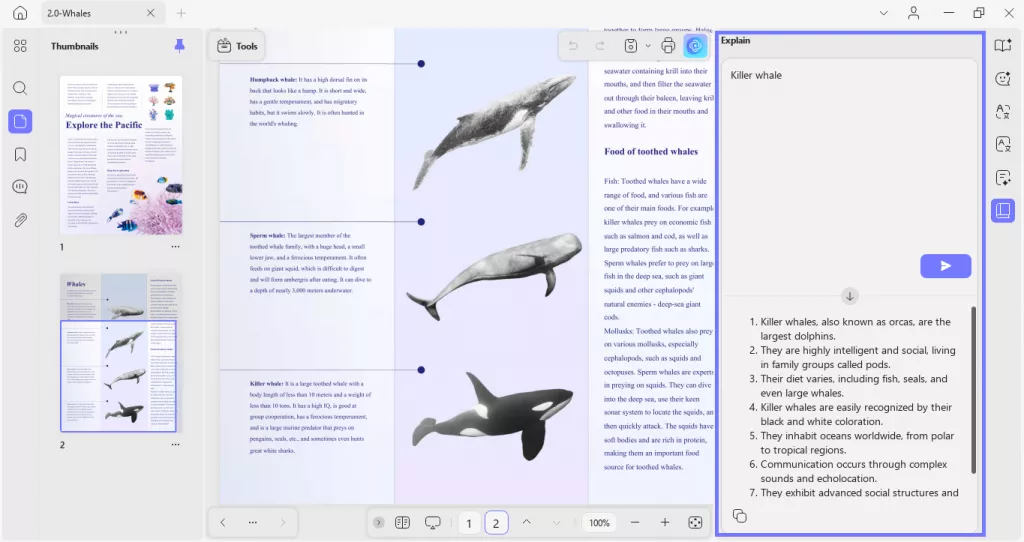
Task: Open the attachments paperclip icon
Action: pyautogui.click(x=20, y=220)
